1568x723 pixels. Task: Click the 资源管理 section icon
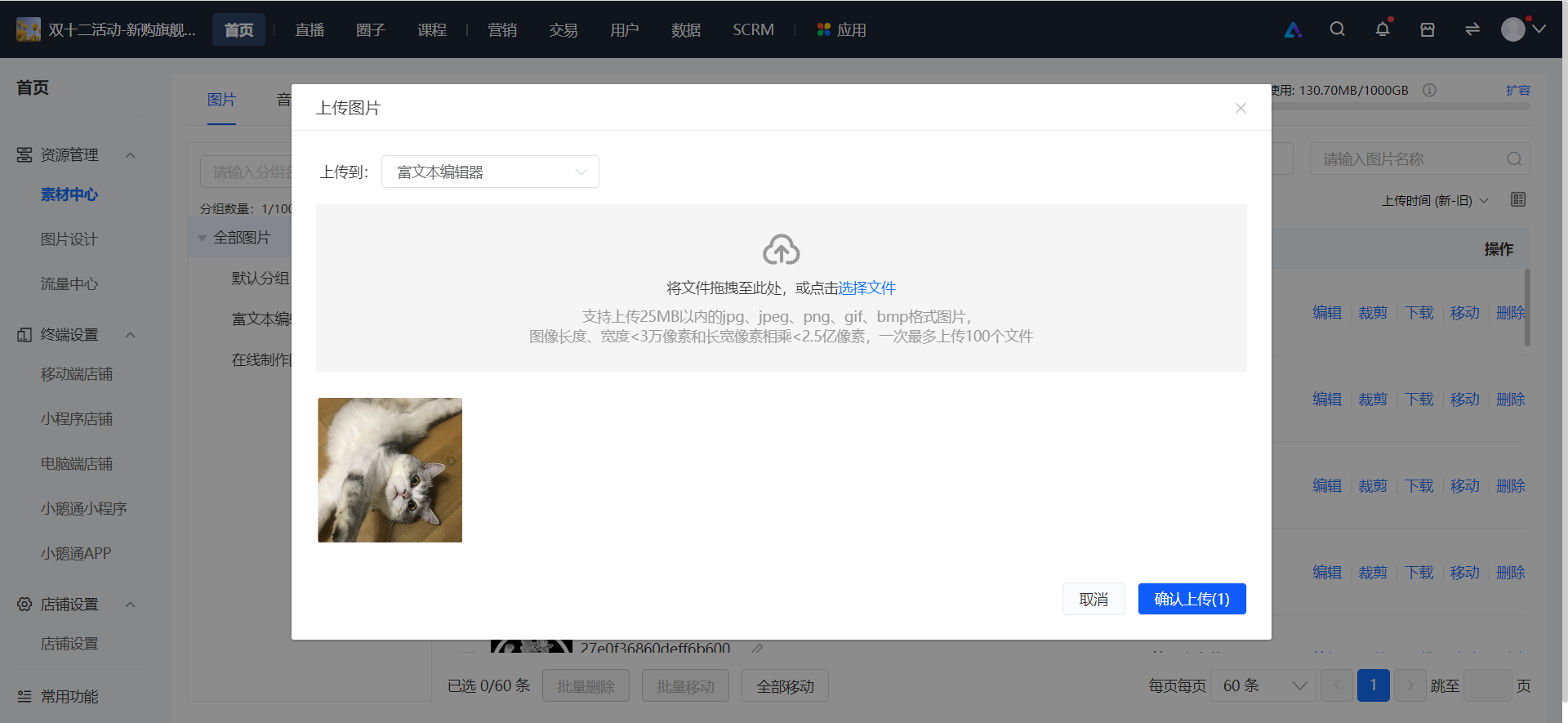24,154
